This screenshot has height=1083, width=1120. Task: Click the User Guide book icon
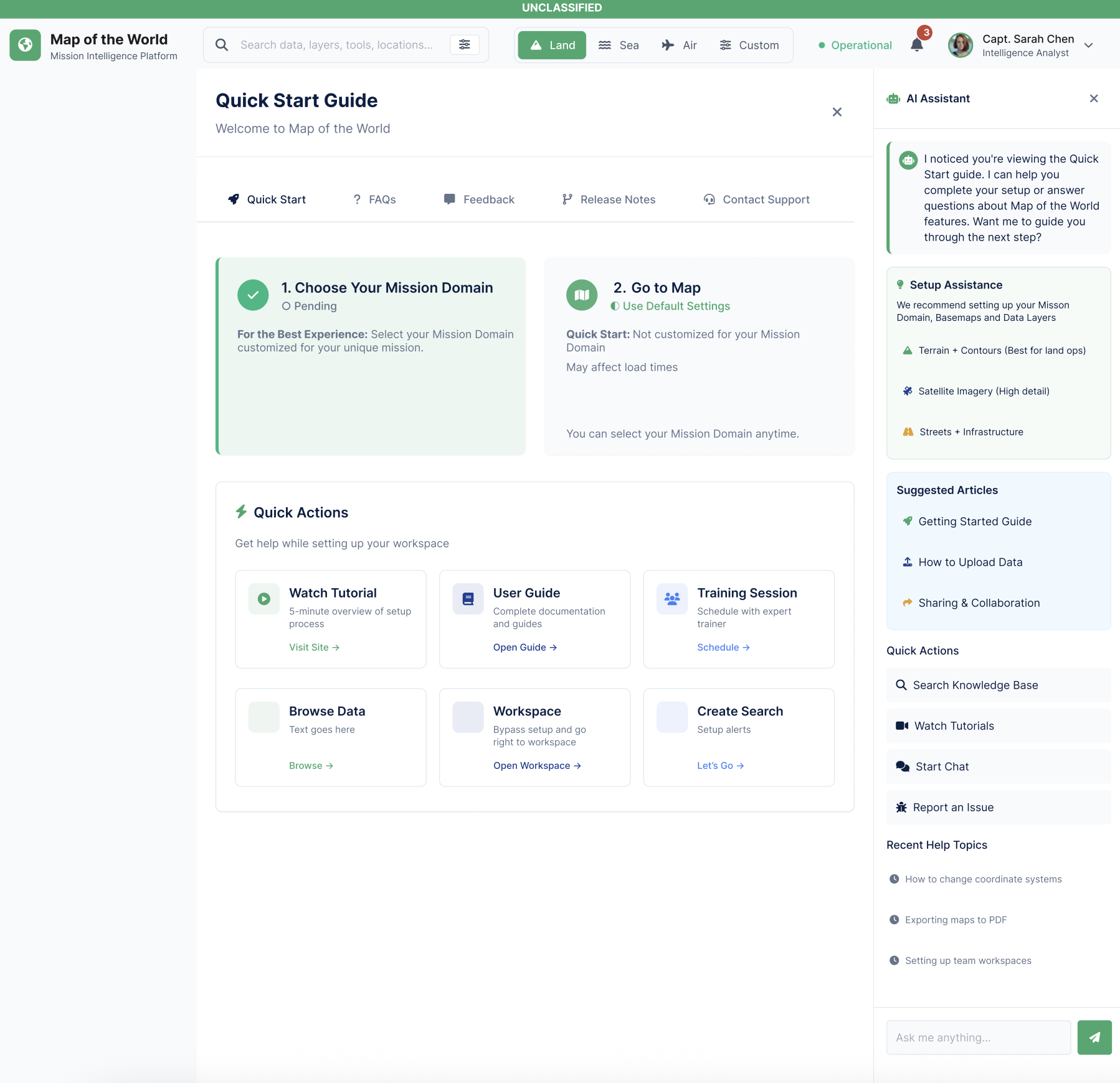click(x=468, y=599)
